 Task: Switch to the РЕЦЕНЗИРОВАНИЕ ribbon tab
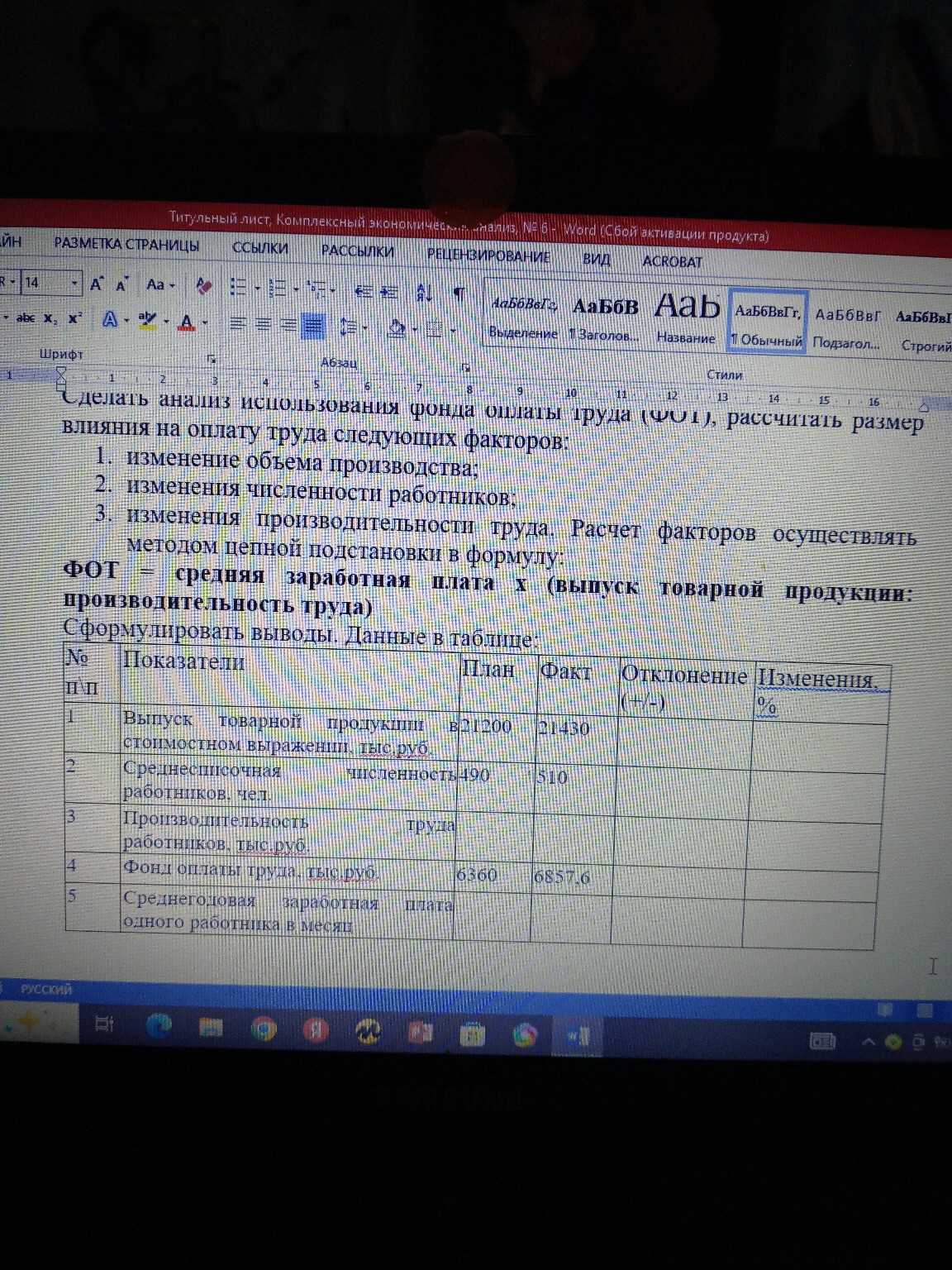(488, 256)
